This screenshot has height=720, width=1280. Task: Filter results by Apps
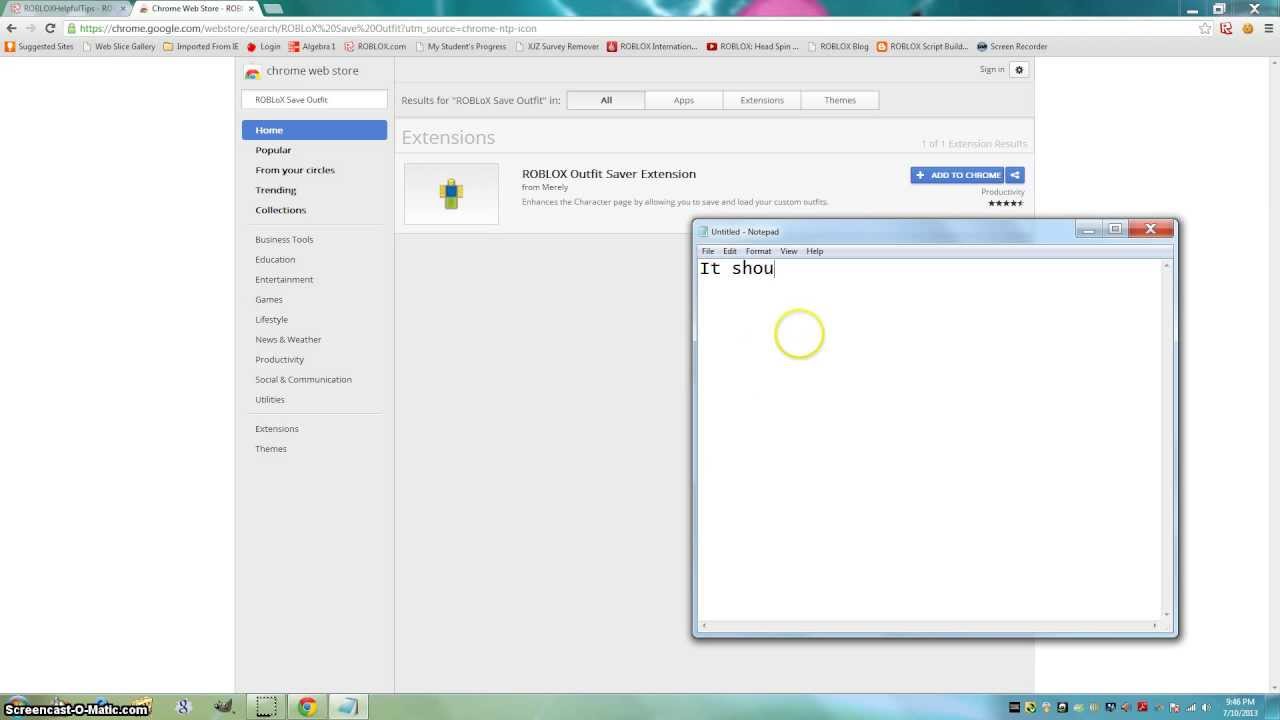(x=683, y=100)
